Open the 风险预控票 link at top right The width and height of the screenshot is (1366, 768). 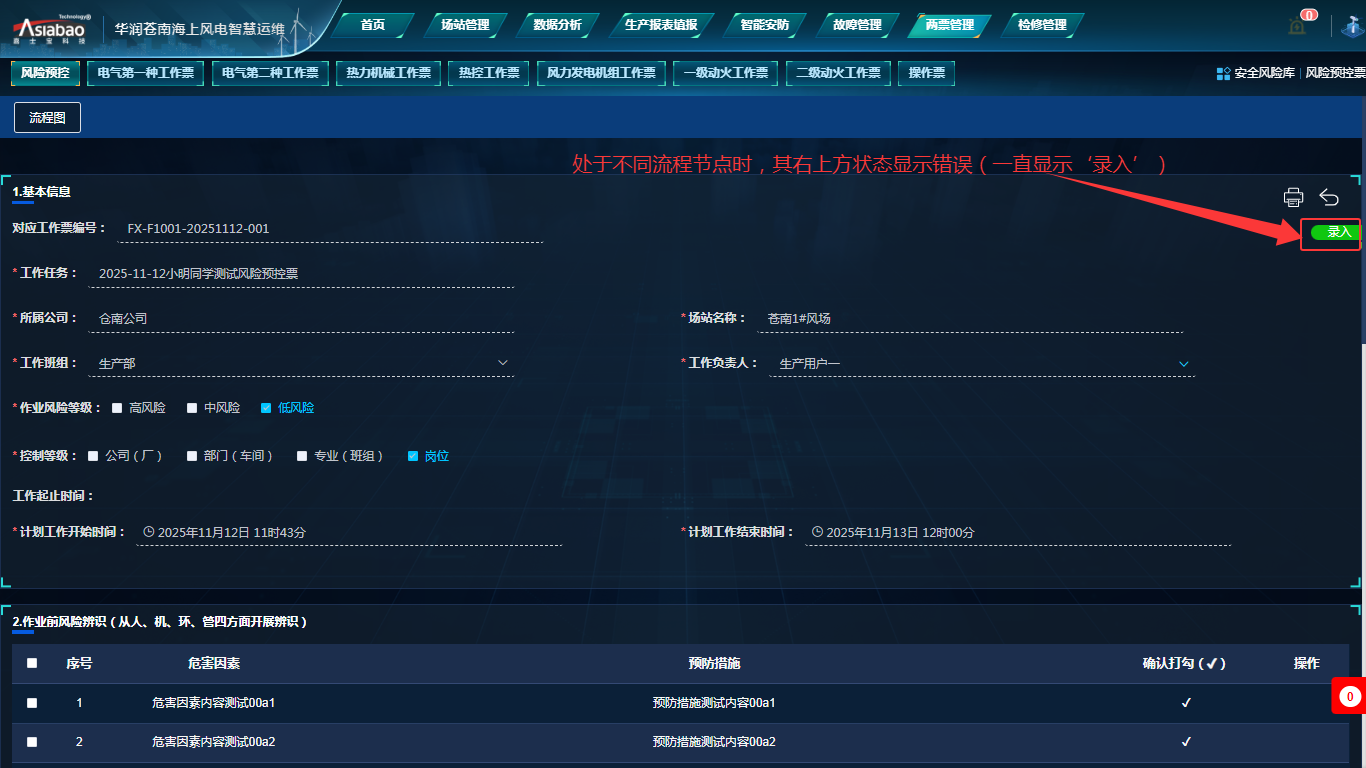[1335, 73]
